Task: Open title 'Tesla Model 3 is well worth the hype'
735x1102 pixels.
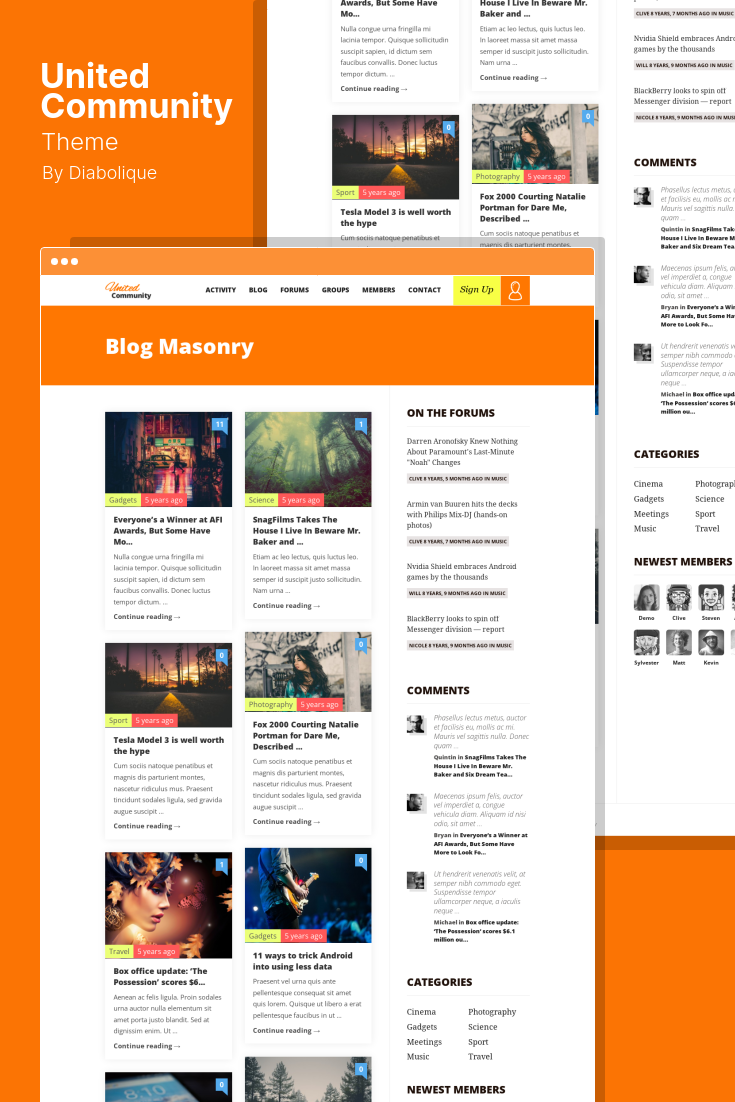Action: [x=169, y=746]
